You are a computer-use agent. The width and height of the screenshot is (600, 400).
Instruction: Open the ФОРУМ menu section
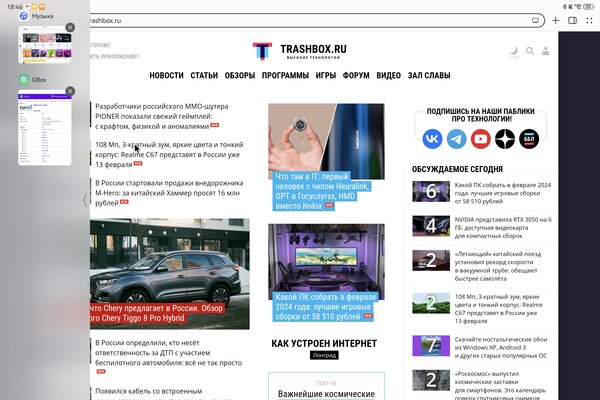[356, 75]
